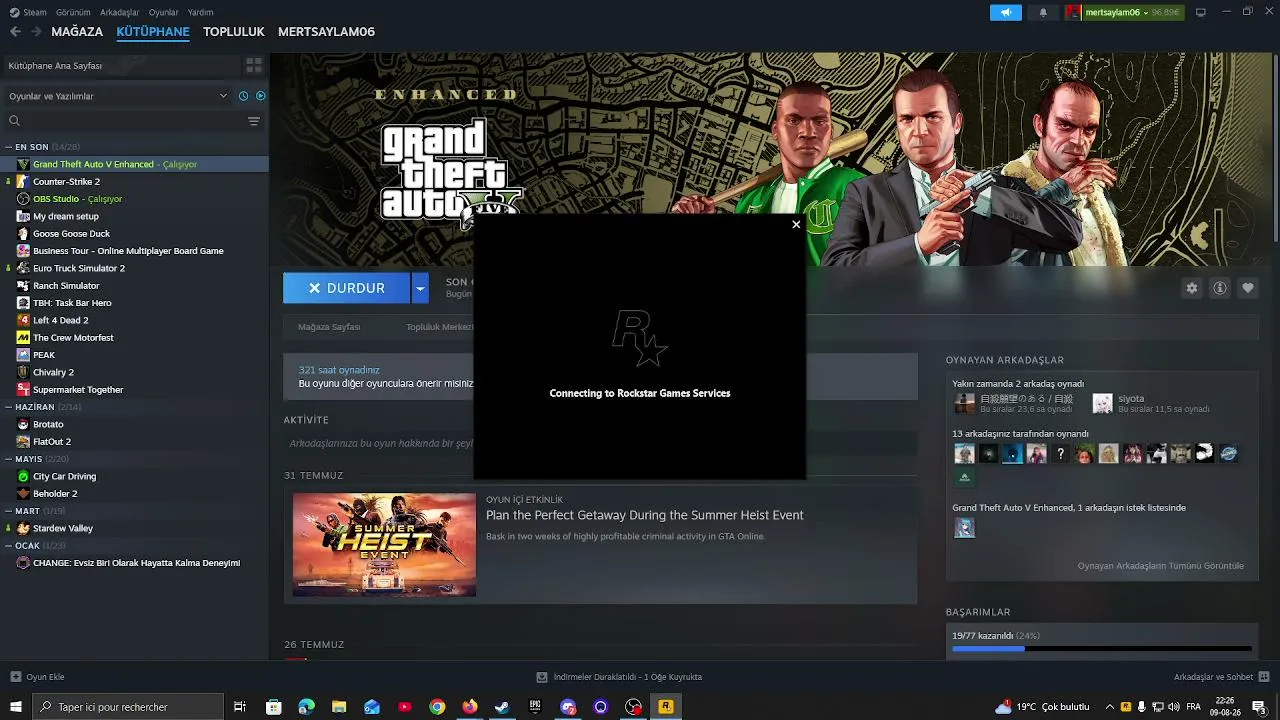1280x720 pixels.
Task: Open paused downloads status
Action: (x=619, y=677)
